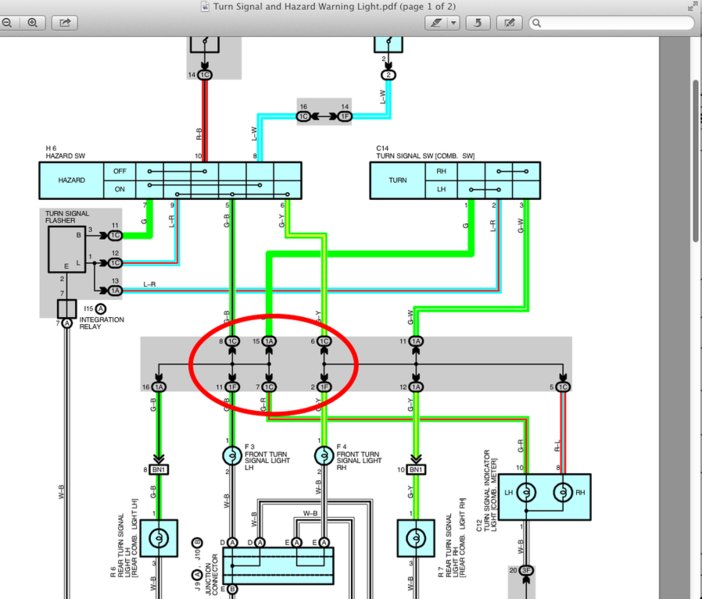This screenshot has height=599, width=702.
Task: Click the 'LH' row of the TURN switch
Action: (441, 189)
